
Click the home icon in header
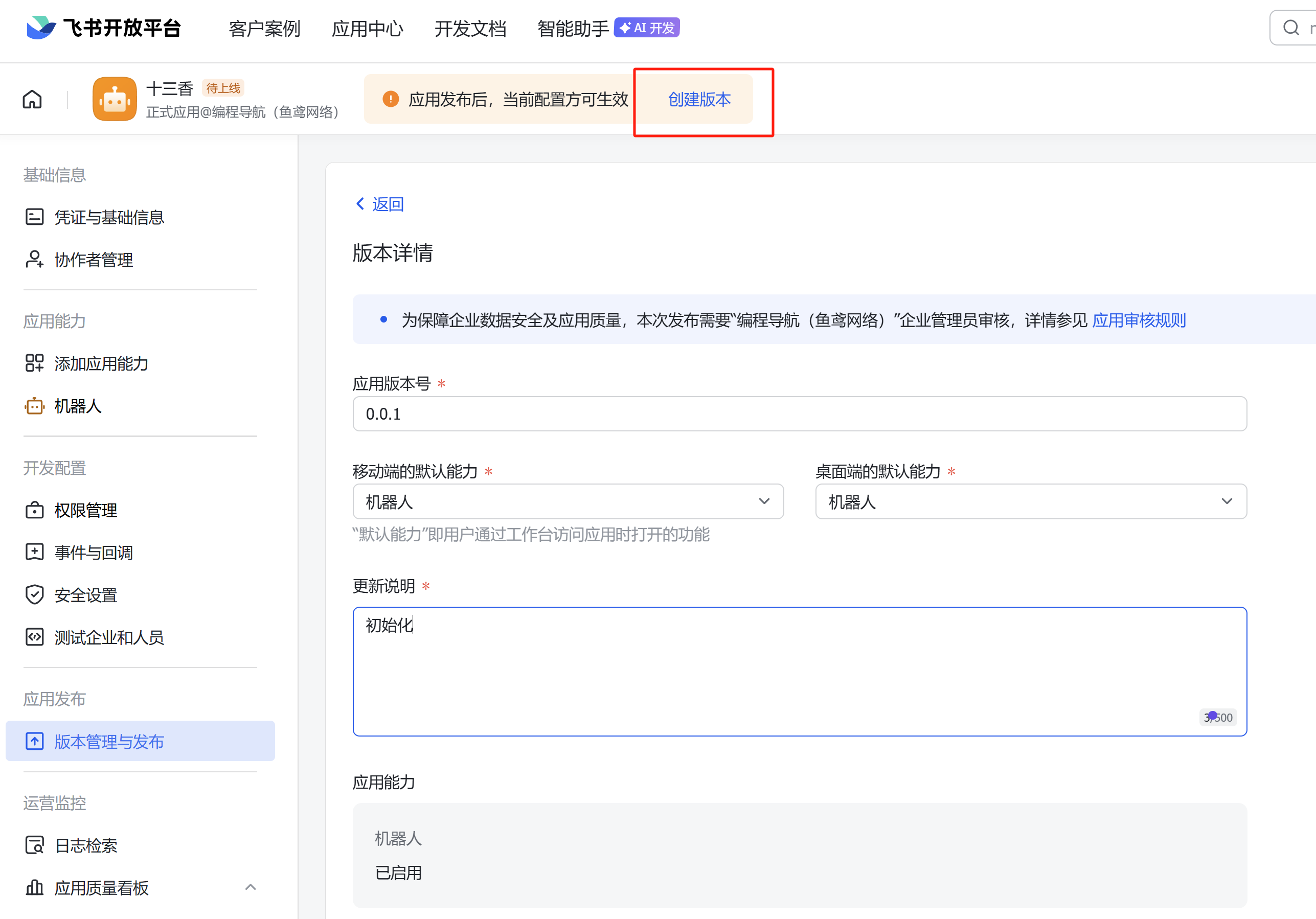point(32,99)
